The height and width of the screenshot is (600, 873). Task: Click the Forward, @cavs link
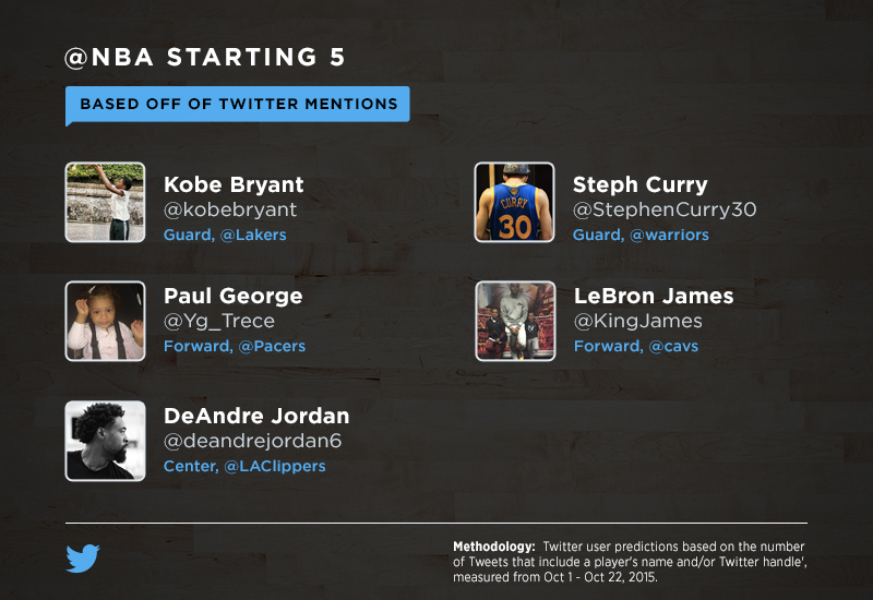636,346
